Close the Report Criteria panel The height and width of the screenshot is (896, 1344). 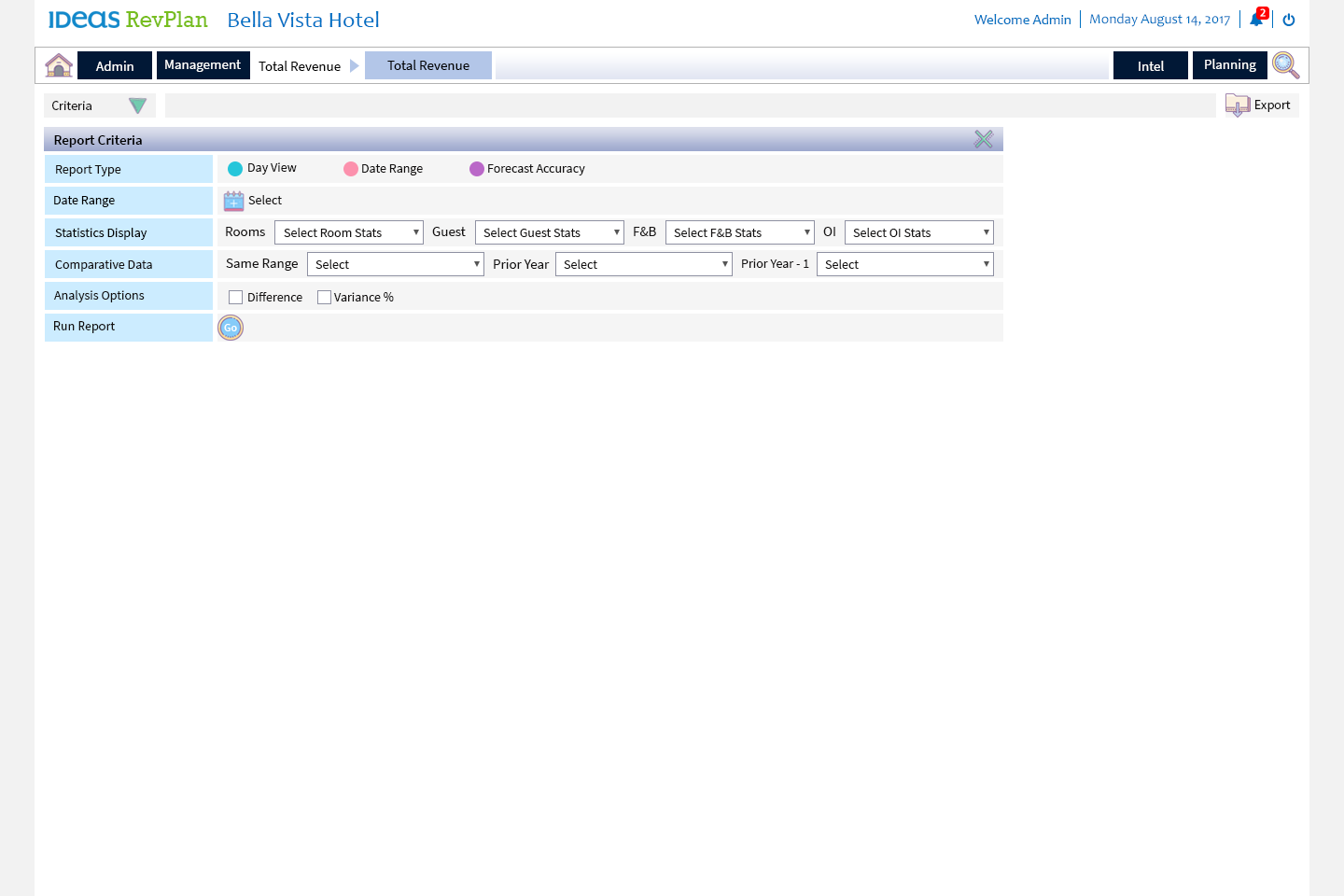pyautogui.click(x=984, y=140)
